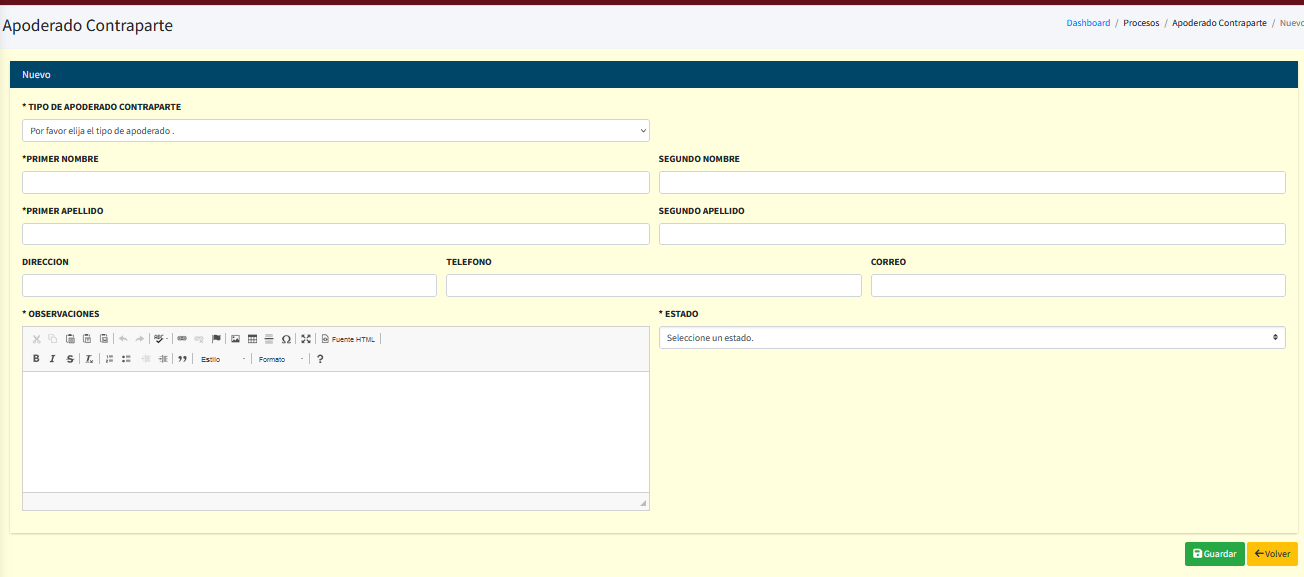Click the Insert horizontal line icon

tap(269, 339)
